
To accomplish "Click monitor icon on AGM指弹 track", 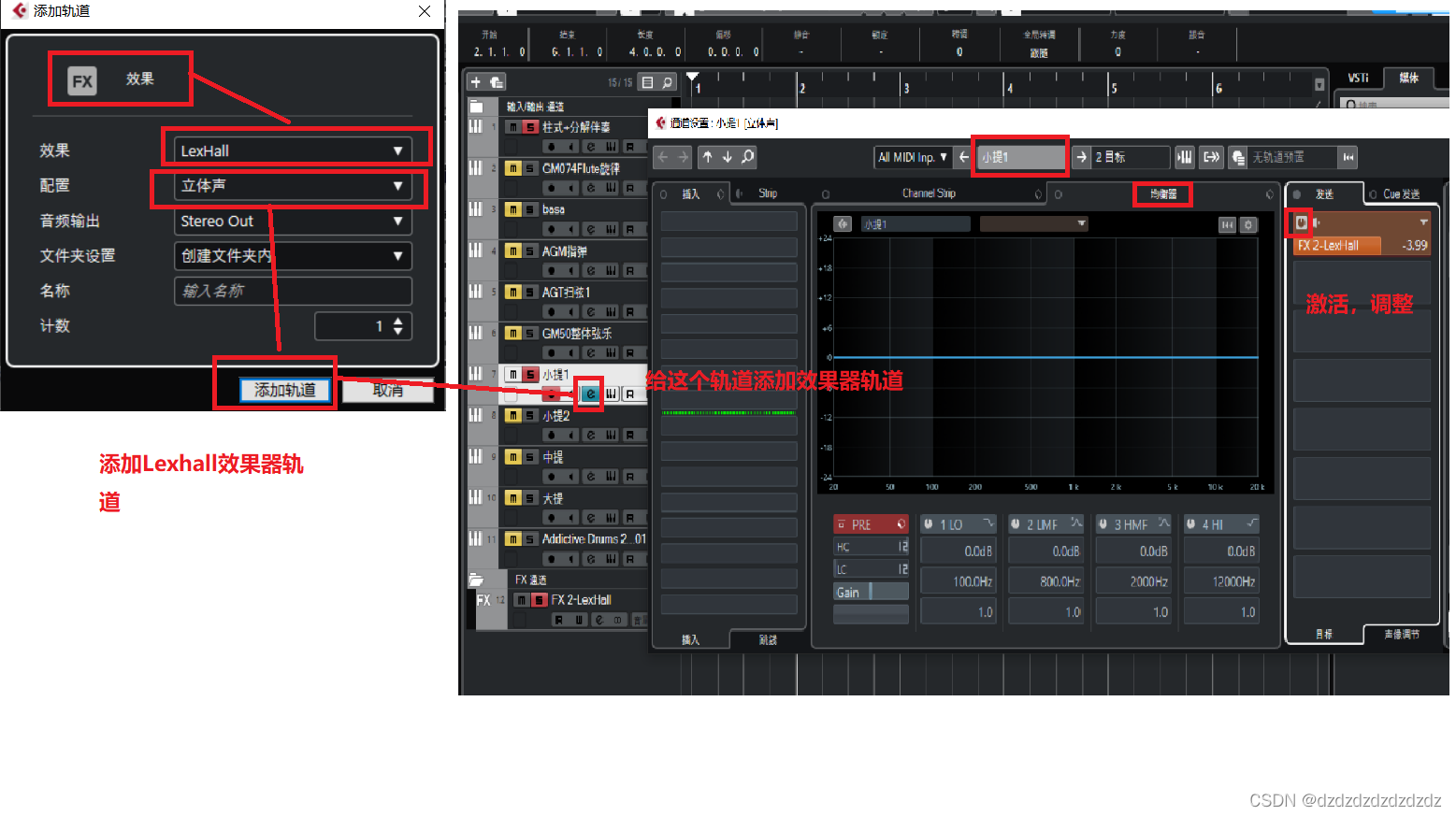I will 571,270.
